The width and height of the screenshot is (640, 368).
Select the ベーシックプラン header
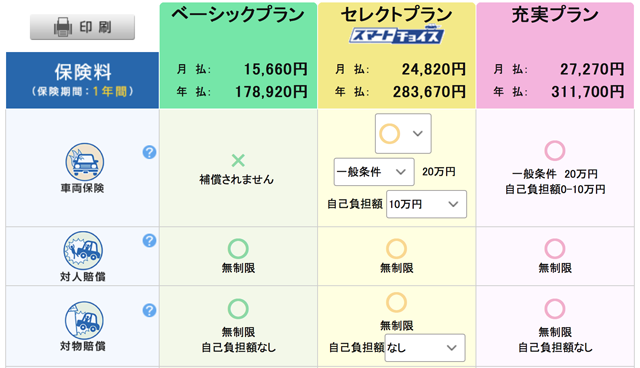238,15
